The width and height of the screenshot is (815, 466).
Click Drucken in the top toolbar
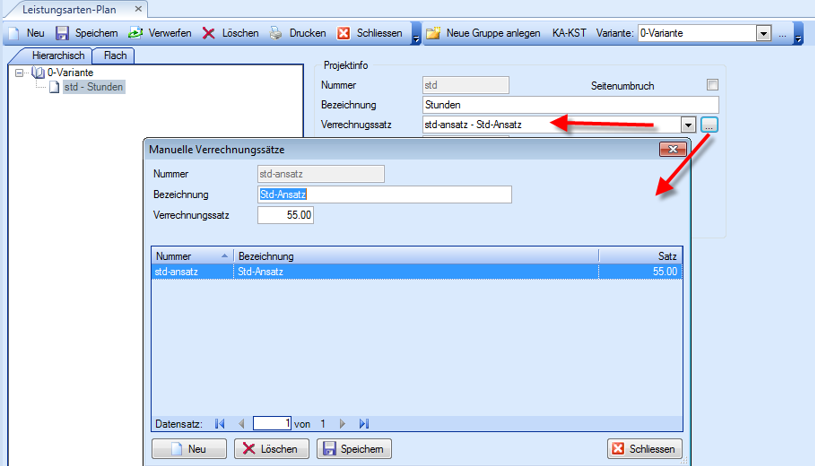pos(298,33)
